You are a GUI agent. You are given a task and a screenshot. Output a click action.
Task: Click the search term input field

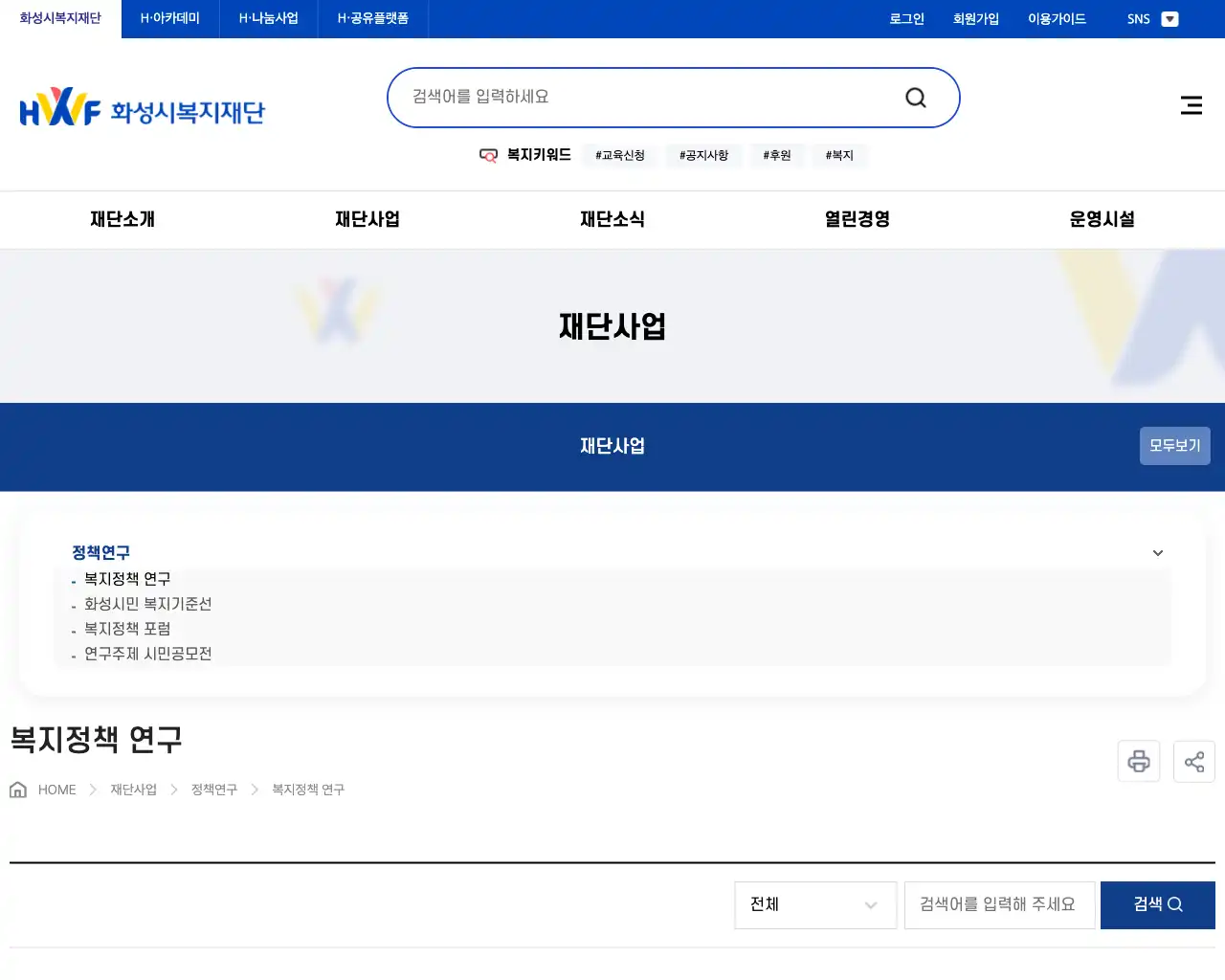(x=999, y=904)
